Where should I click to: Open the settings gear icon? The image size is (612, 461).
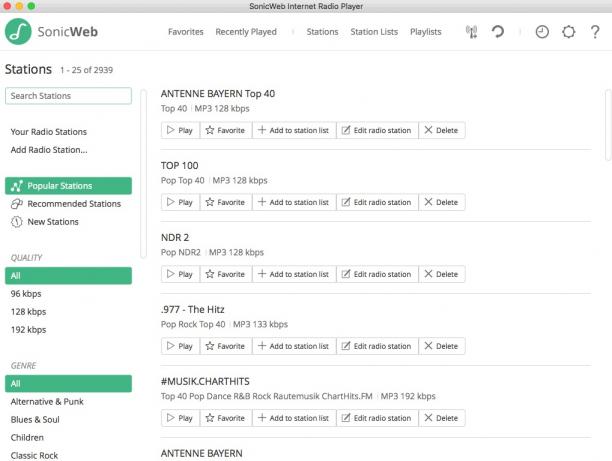[568, 32]
